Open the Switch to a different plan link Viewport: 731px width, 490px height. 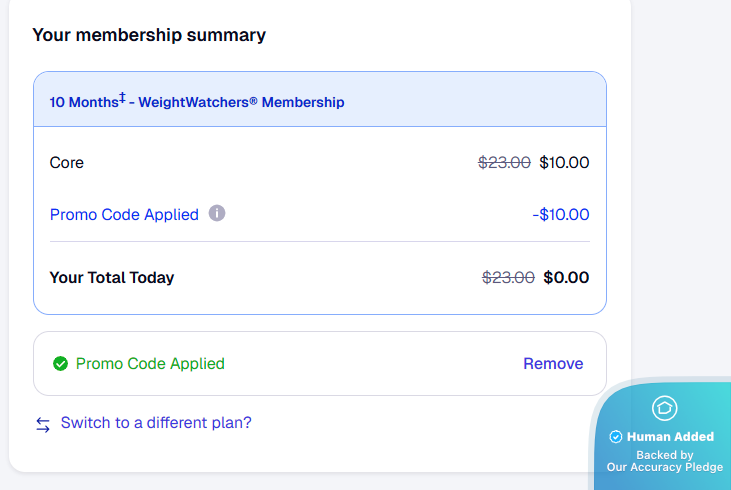click(156, 423)
